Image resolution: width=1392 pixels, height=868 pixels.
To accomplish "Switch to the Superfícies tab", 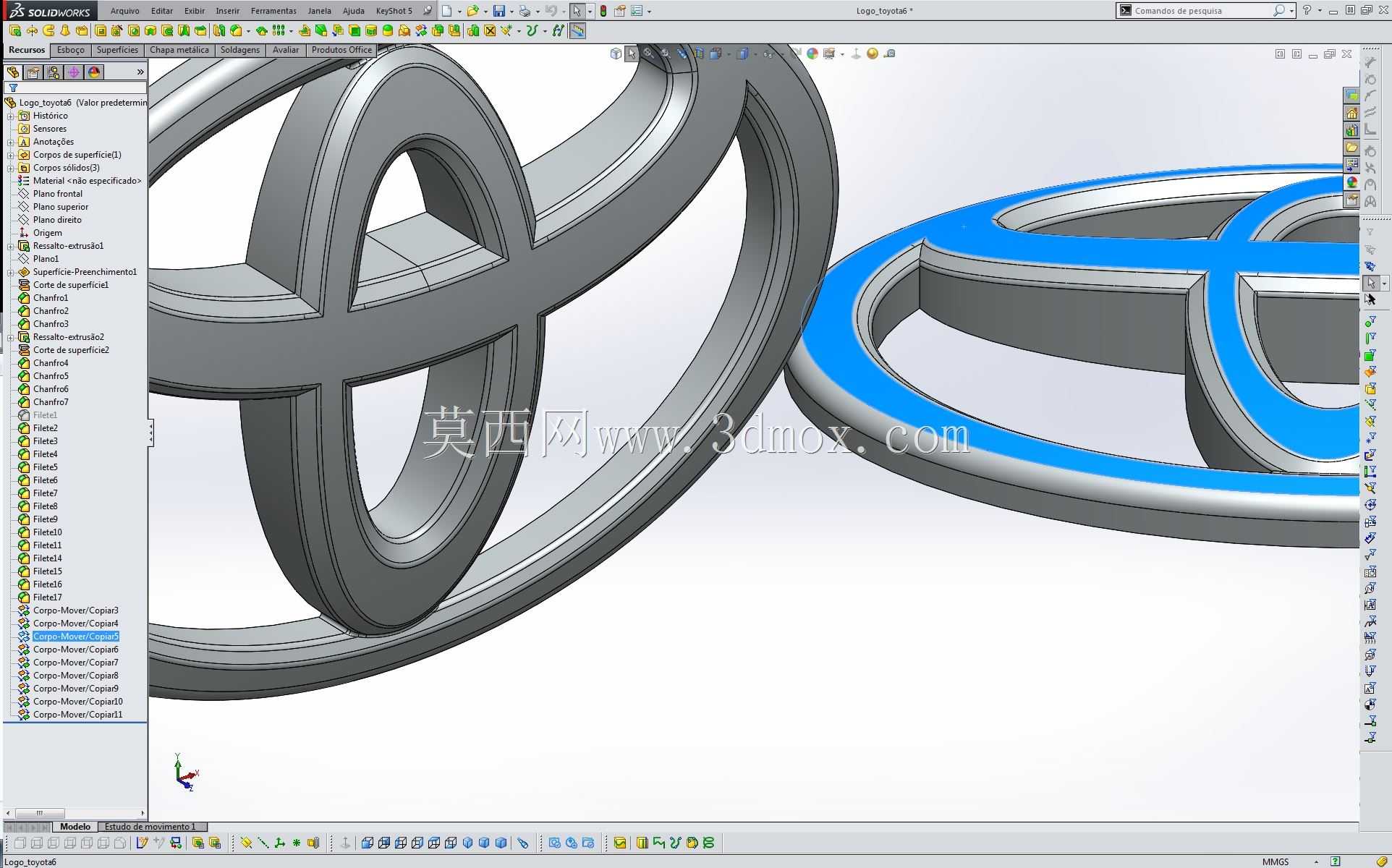I will [x=117, y=50].
